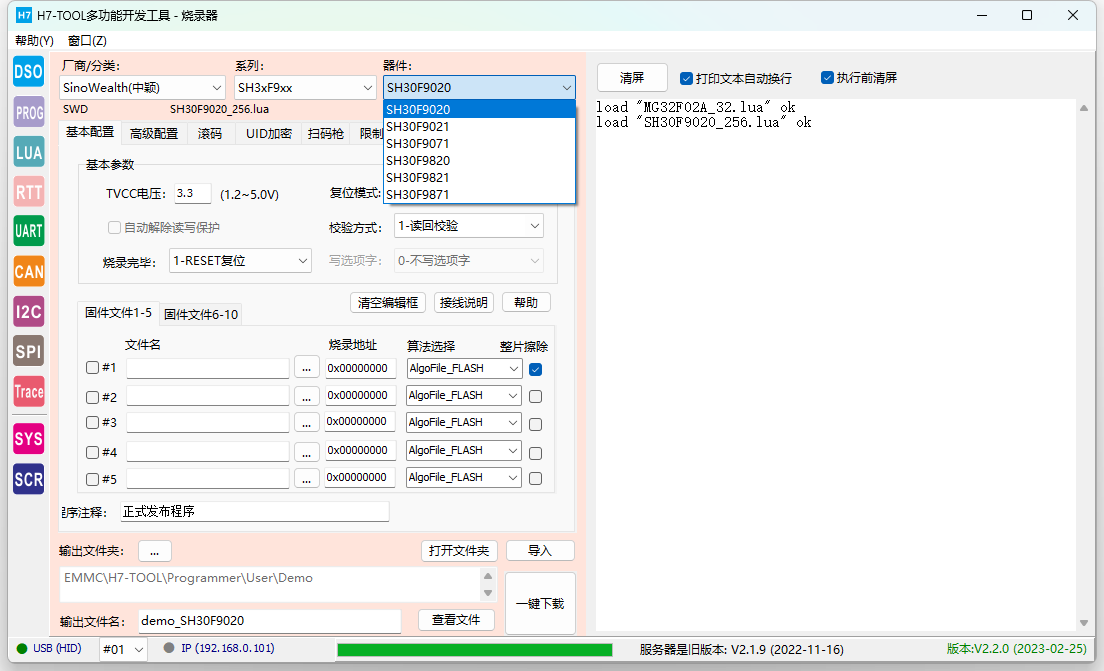Browse file for firmware #2
This screenshot has width=1104, height=671.
[306, 396]
